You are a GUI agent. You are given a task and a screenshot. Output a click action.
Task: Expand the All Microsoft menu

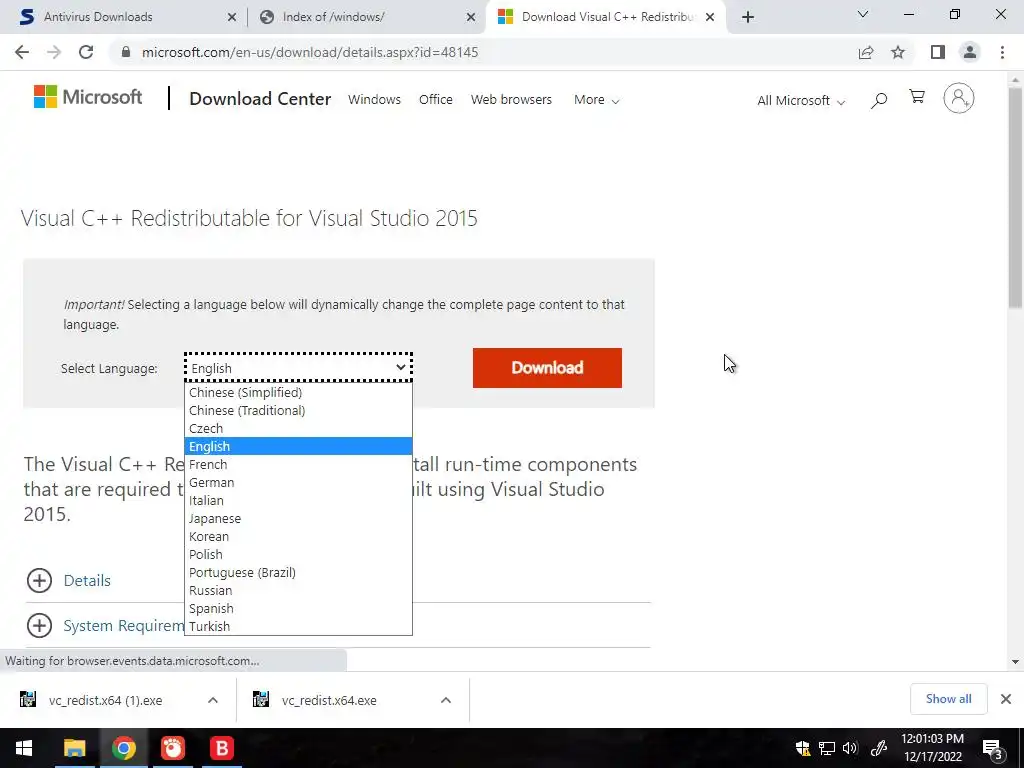[x=801, y=101]
